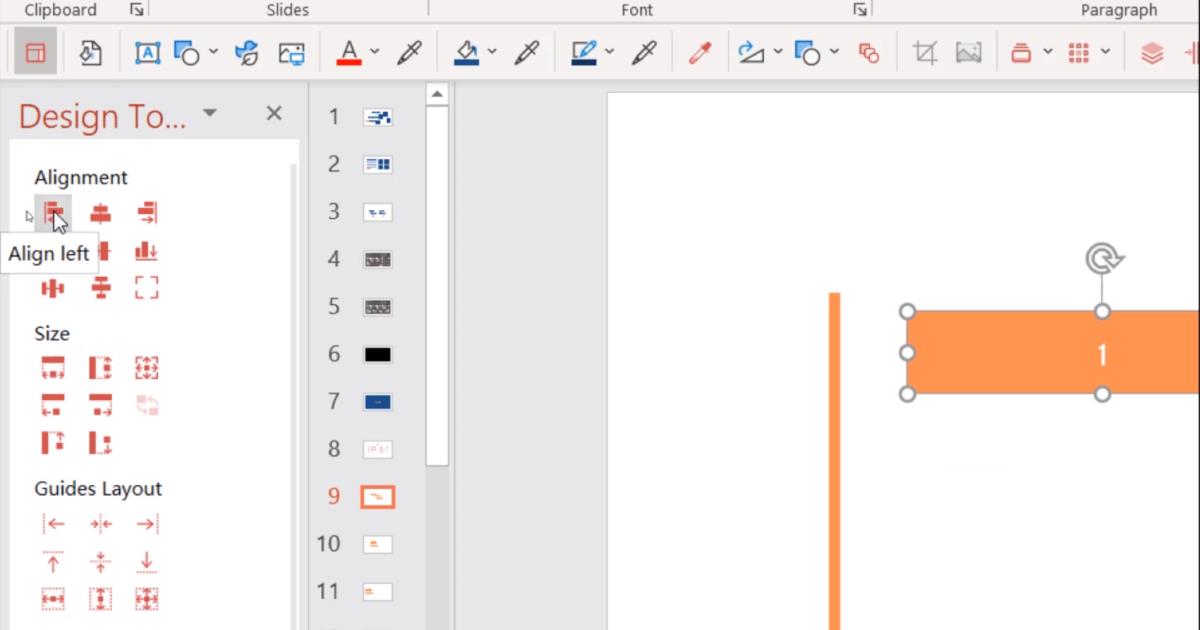The height and width of the screenshot is (630, 1200).
Task: Open the Design Tools pane options dropdown
Action: click(x=209, y=113)
